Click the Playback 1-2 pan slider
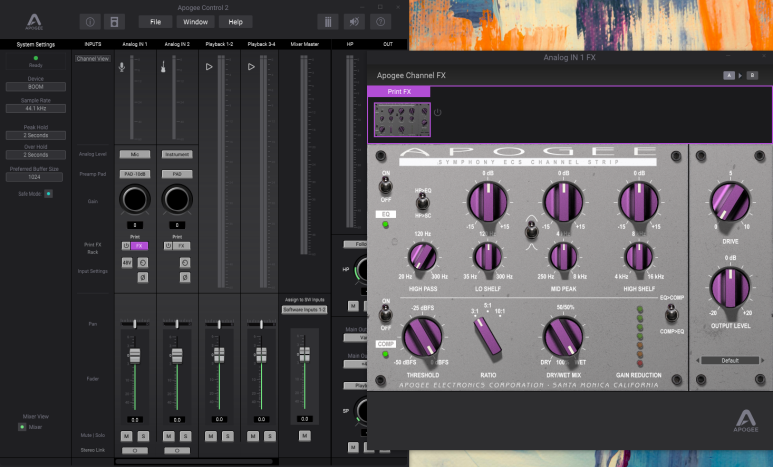 click(x=219, y=324)
